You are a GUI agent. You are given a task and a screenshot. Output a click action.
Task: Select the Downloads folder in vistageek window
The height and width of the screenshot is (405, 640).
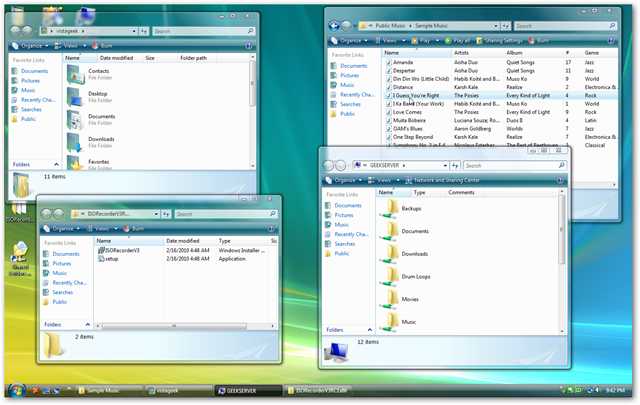point(101,139)
